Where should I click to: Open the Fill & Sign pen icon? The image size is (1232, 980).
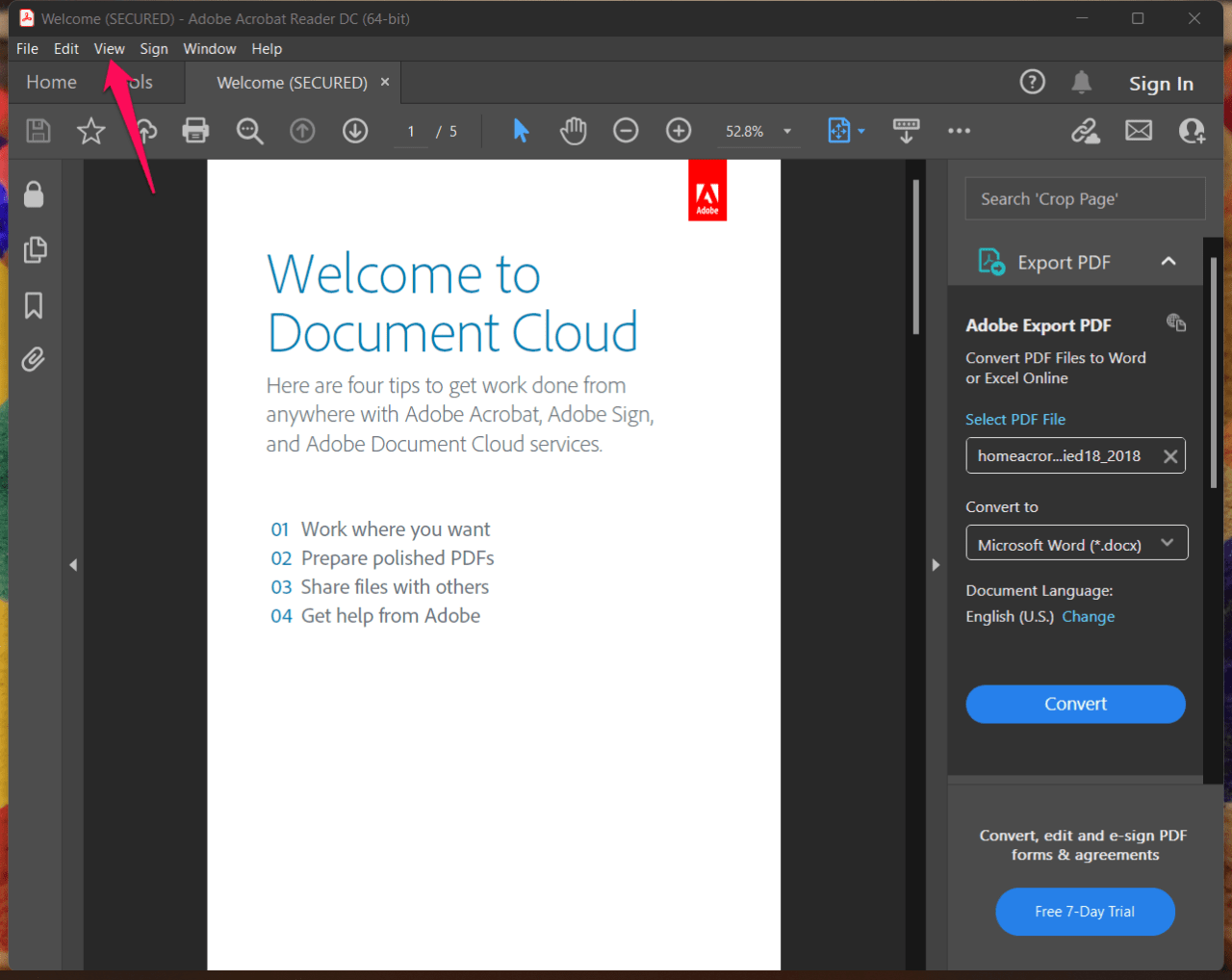1086,130
